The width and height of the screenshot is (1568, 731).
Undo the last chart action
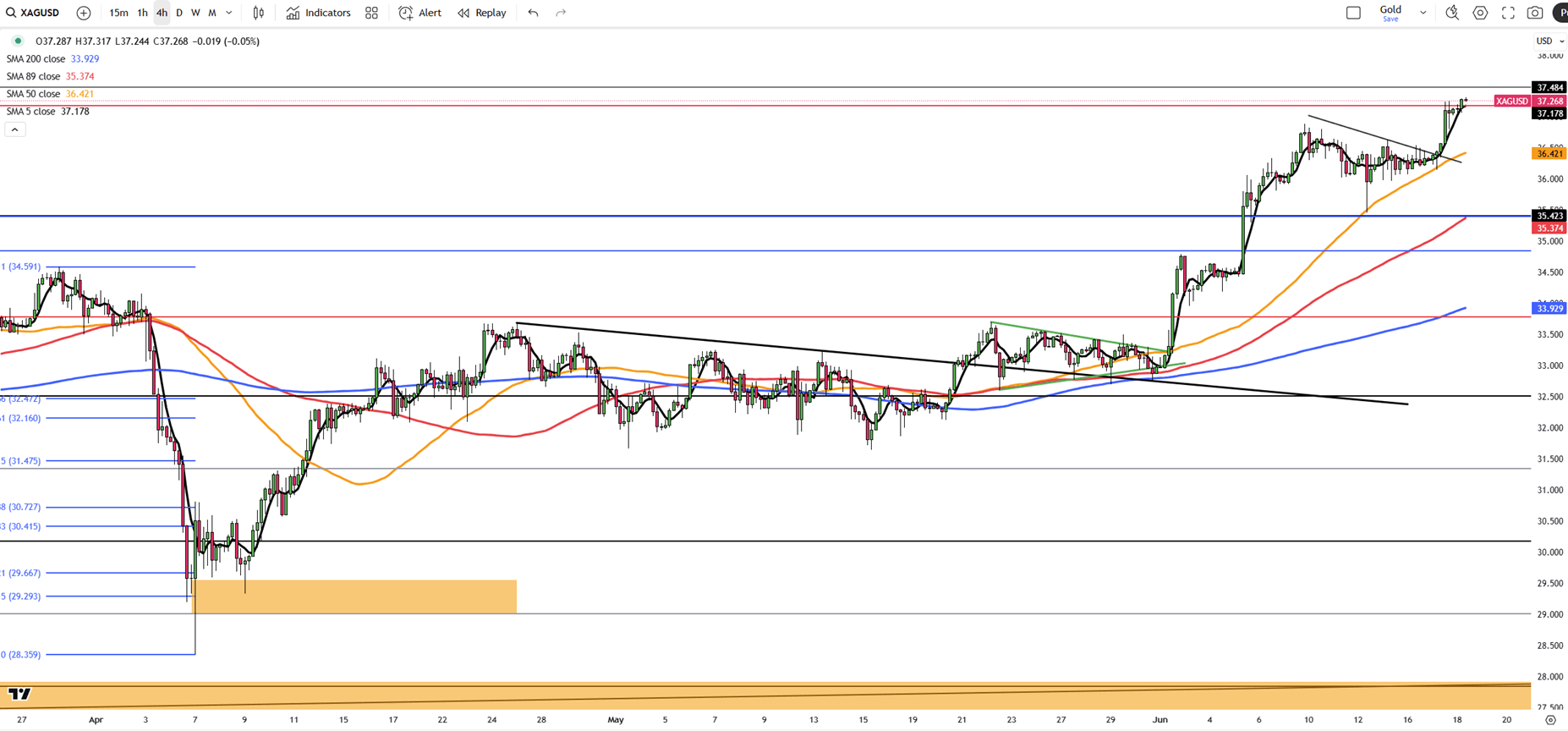(533, 13)
